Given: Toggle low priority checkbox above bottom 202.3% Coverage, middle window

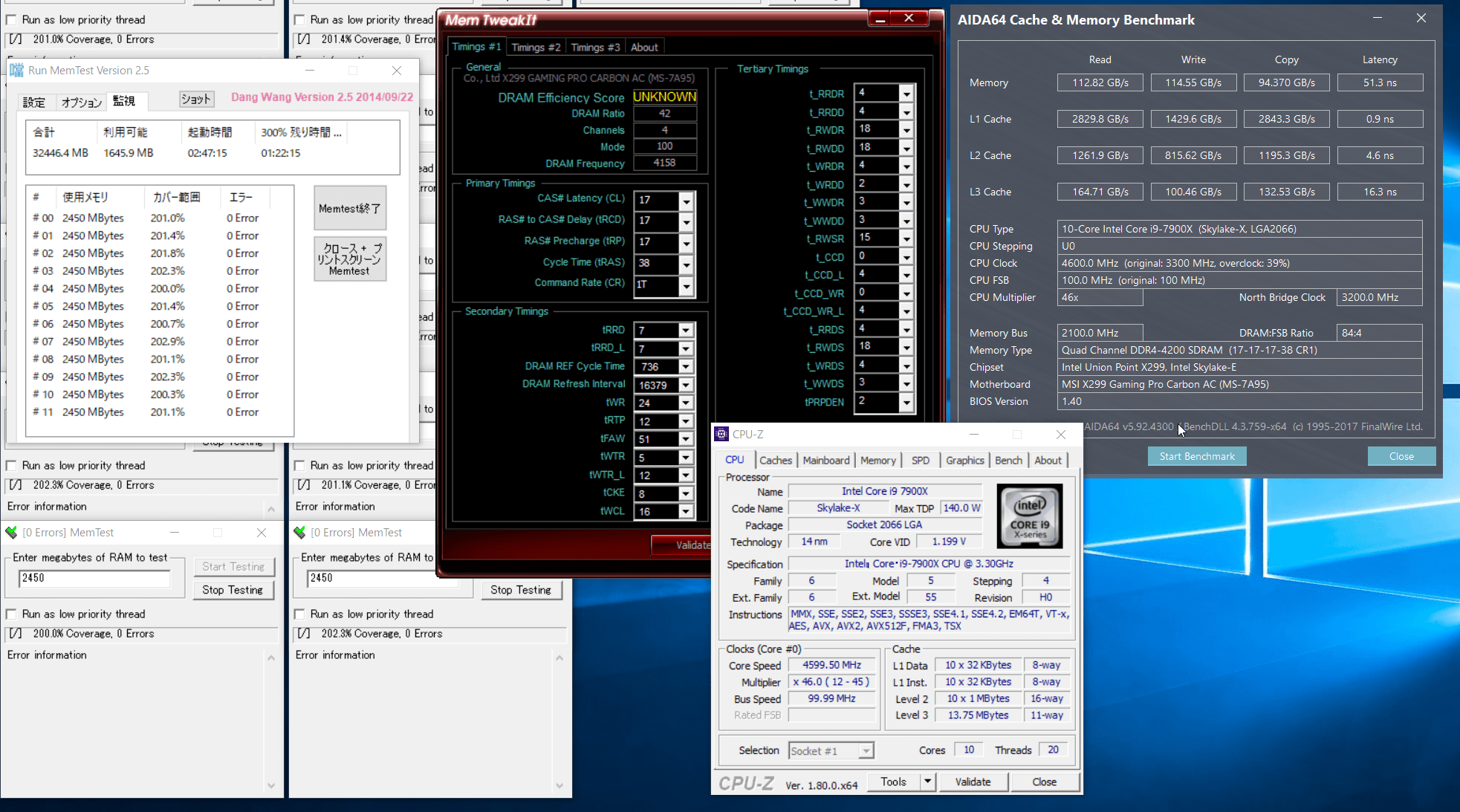Looking at the screenshot, I should point(299,614).
